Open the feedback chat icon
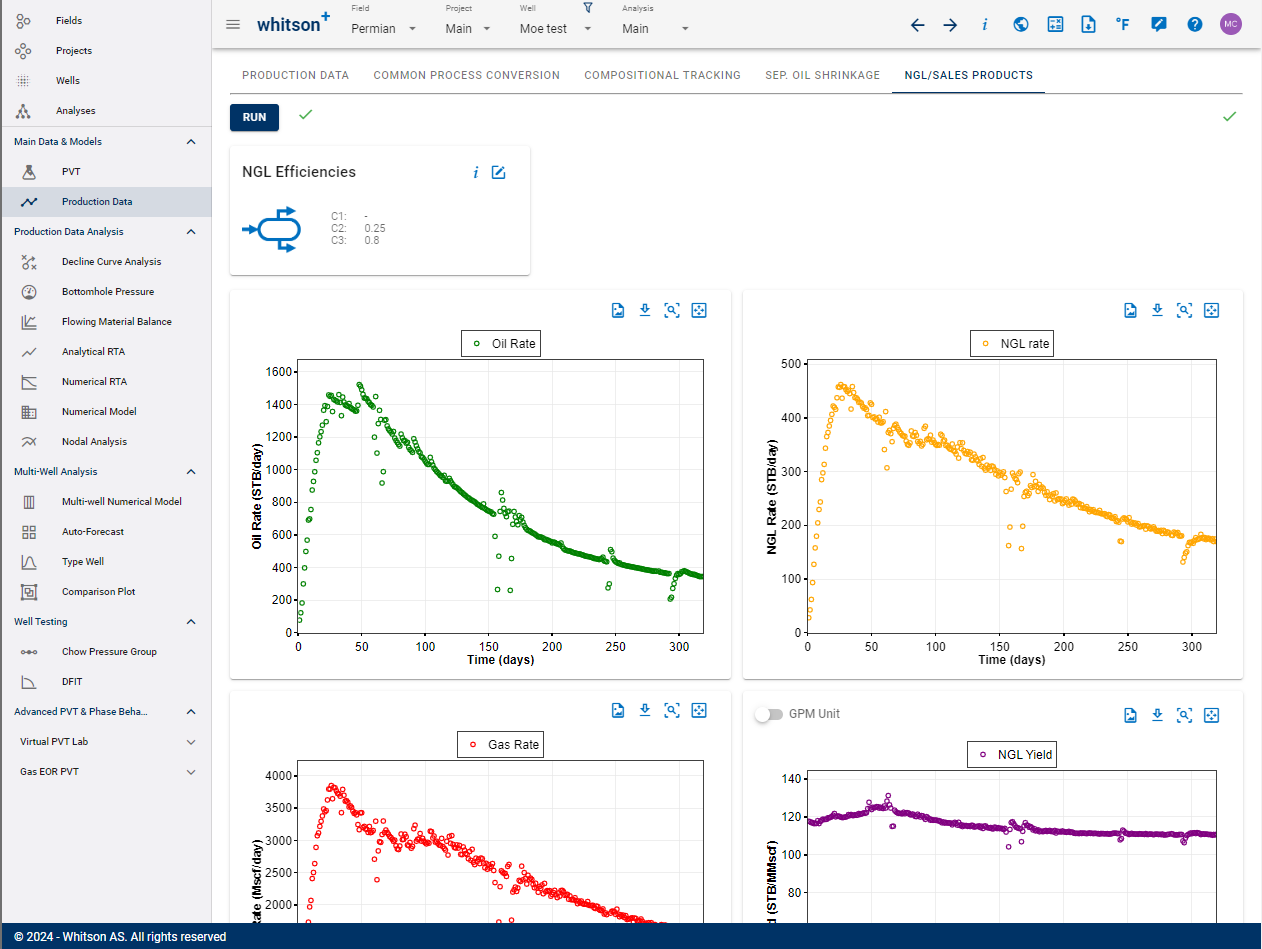 [x=1158, y=25]
